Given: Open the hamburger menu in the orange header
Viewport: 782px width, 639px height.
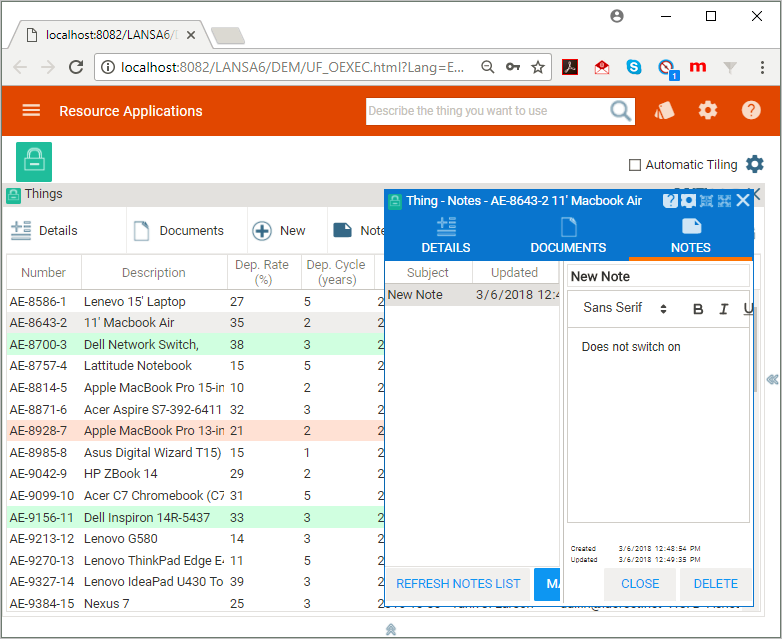Looking at the screenshot, I should pos(31,110).
